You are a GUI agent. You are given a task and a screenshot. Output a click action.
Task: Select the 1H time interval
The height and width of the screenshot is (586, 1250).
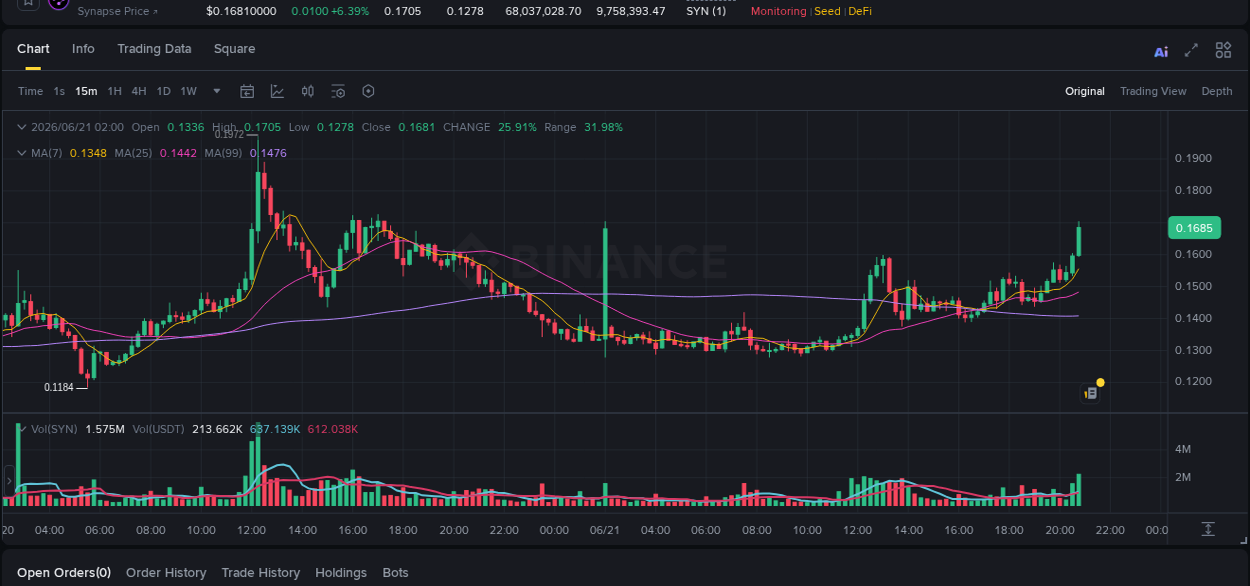tap(114, 91)
